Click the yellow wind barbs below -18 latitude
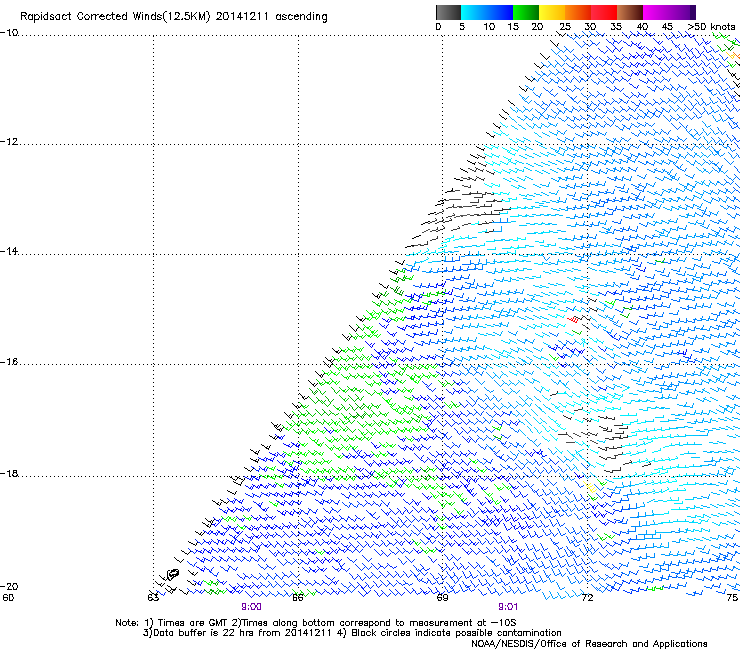Image resolution: width=740 pixels, height=650 pixels. 590,488
